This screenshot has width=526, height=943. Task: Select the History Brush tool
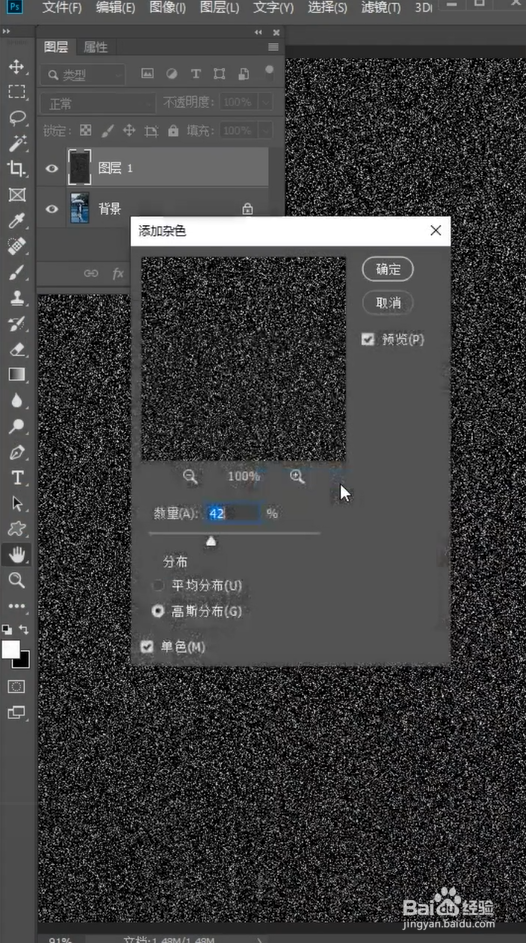(x=16, y=324)
